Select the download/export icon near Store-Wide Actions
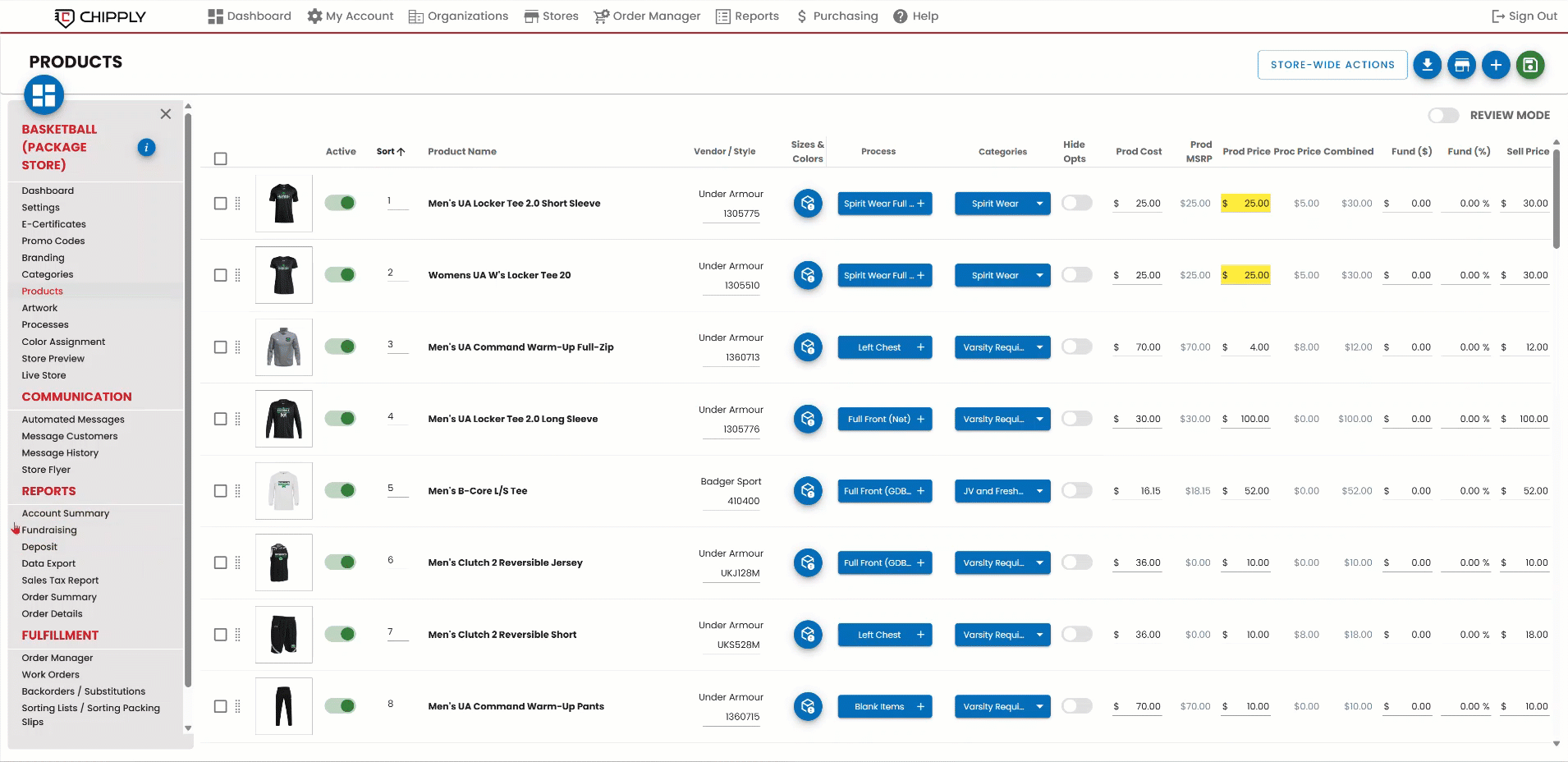Screen dimensions: 1568x762 pos(1427,65)
